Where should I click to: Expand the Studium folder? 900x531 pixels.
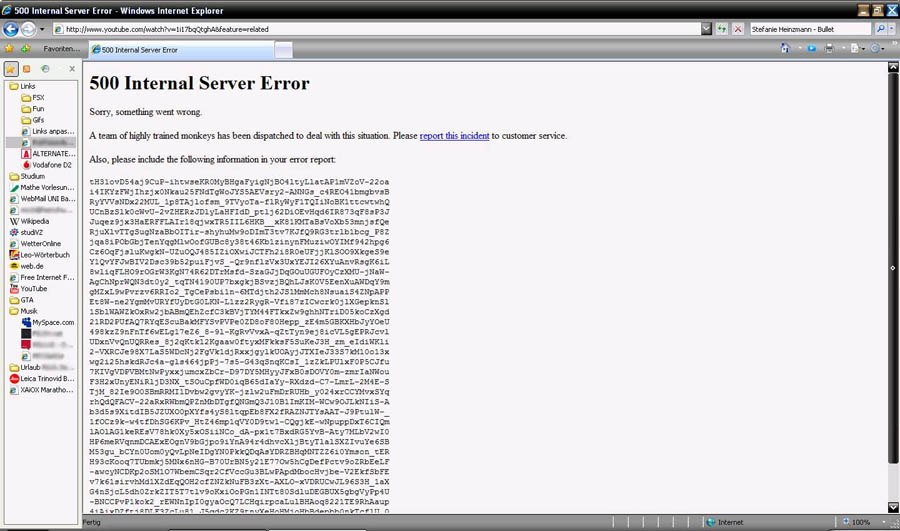pos(28,176)
